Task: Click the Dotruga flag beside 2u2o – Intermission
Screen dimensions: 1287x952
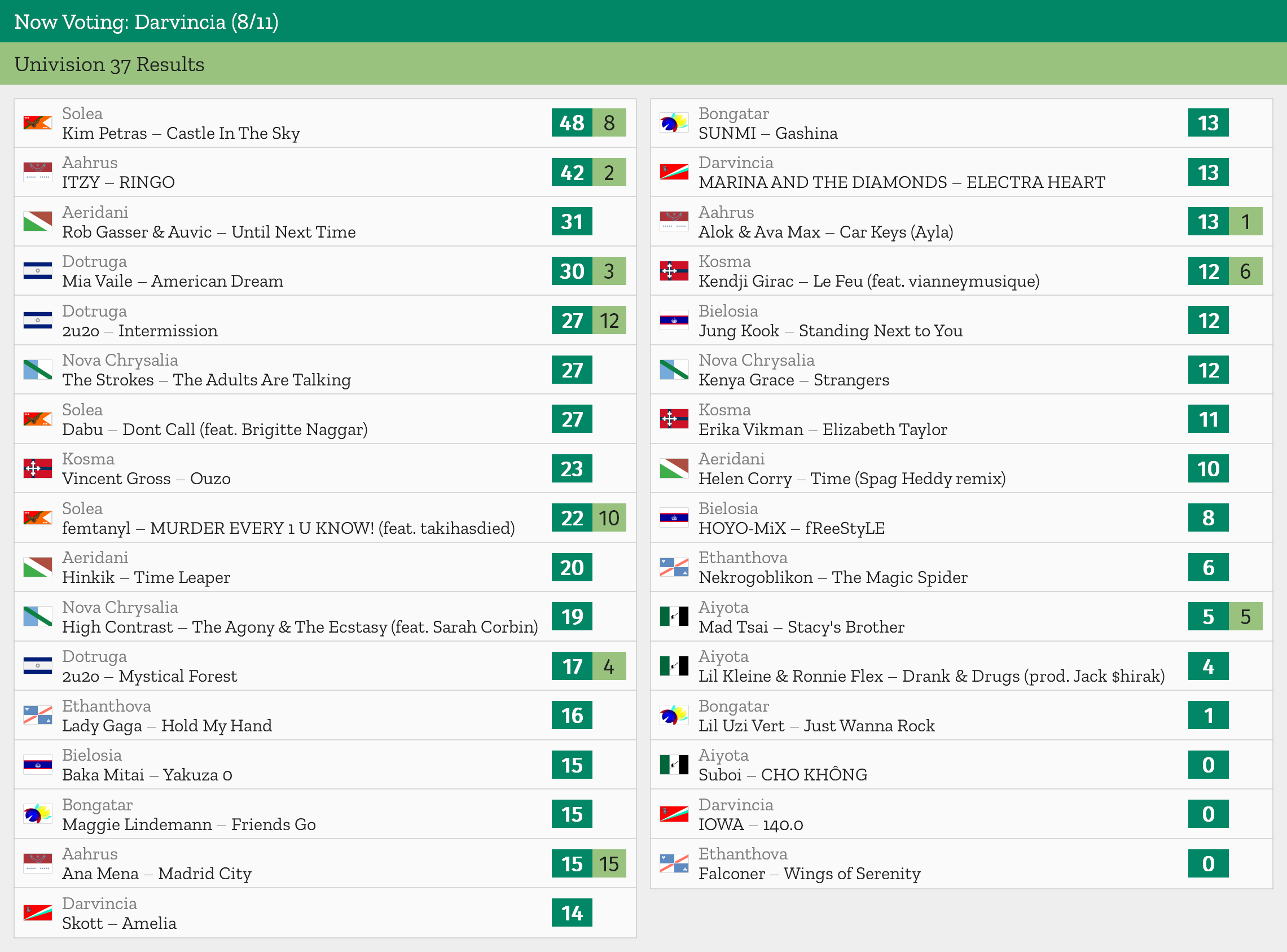Action: point(37,321)
